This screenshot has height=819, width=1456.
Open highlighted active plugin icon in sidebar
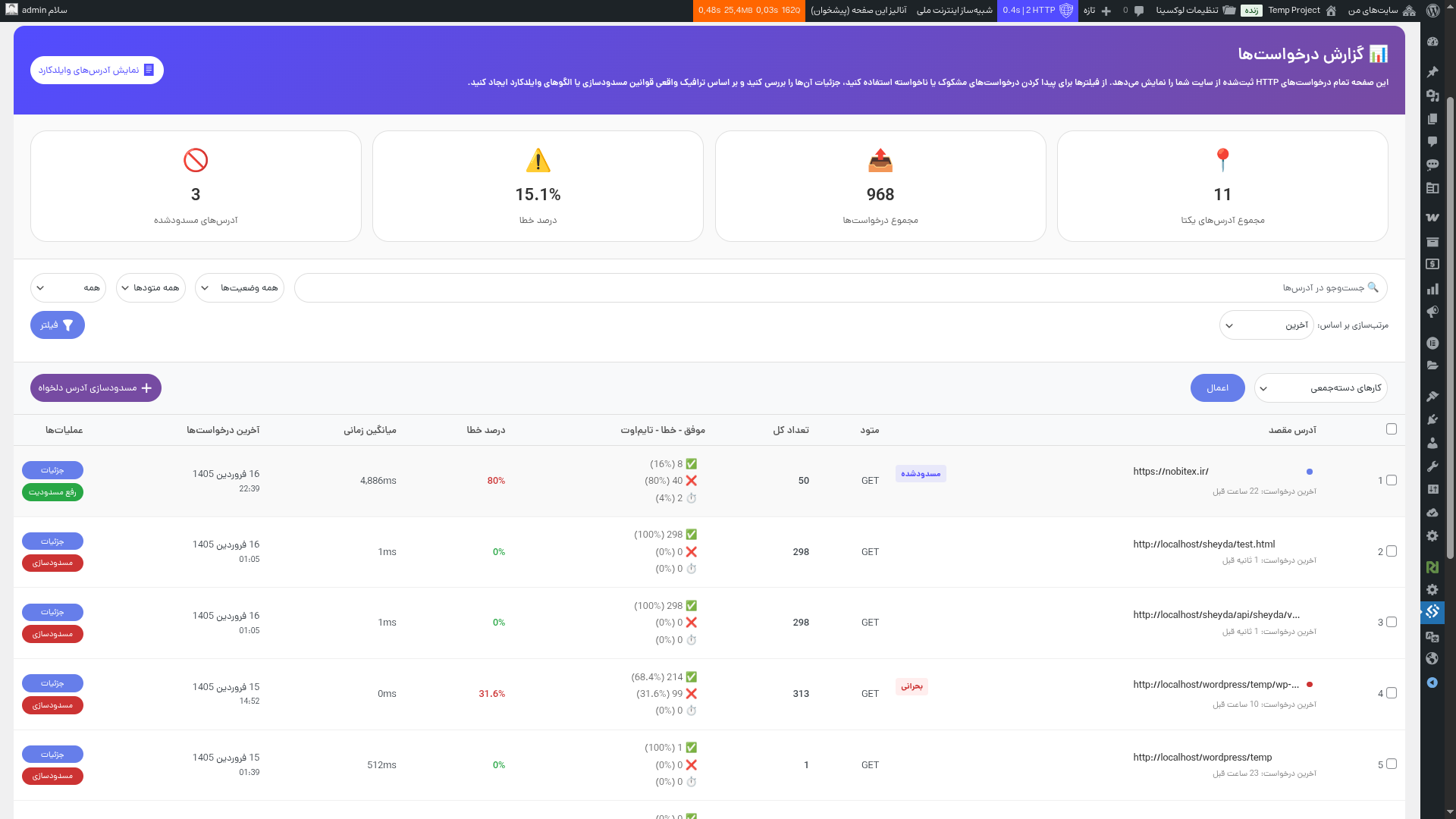coord(1432,612)
